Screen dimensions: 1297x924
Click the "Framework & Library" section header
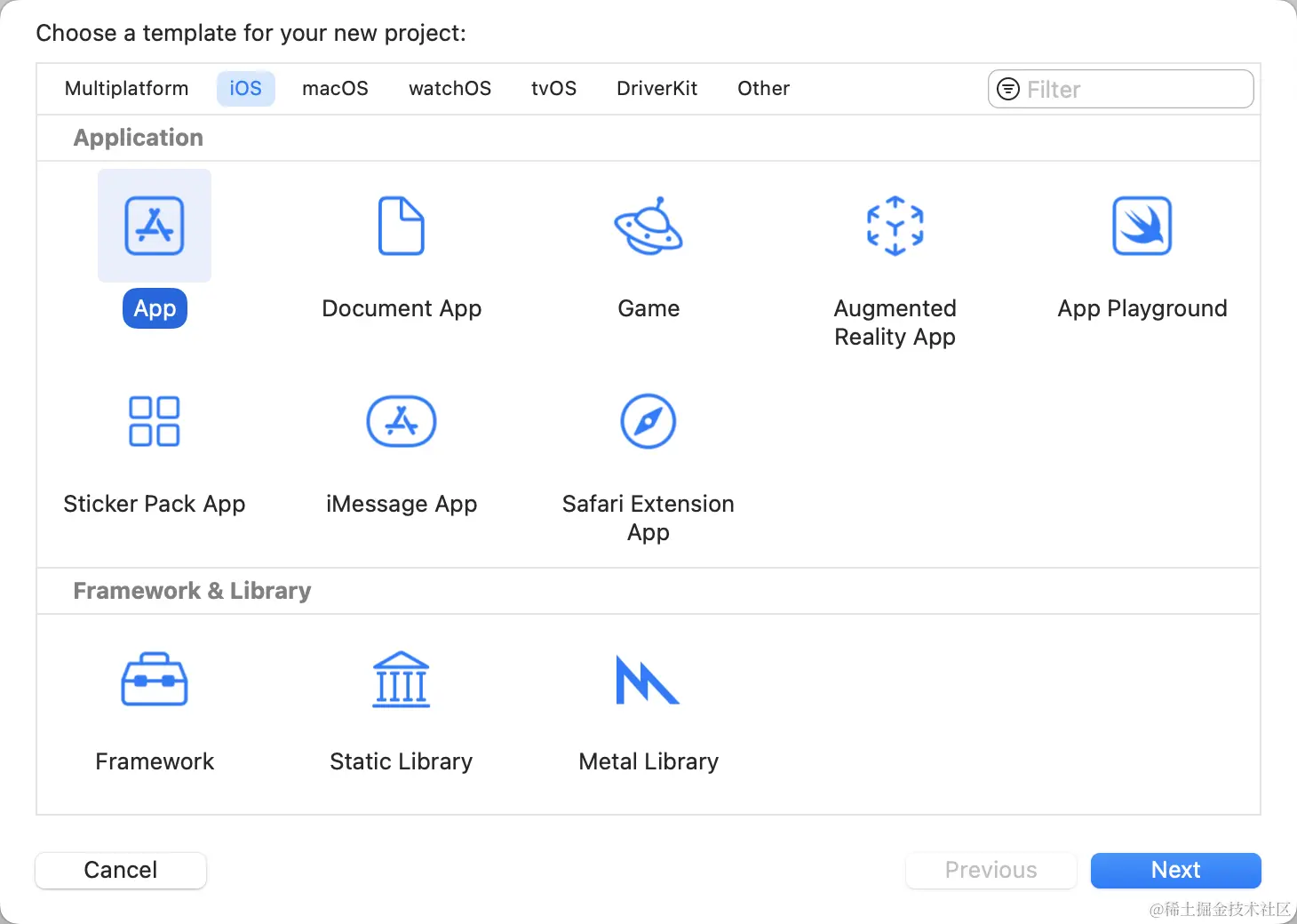point(192,591)
